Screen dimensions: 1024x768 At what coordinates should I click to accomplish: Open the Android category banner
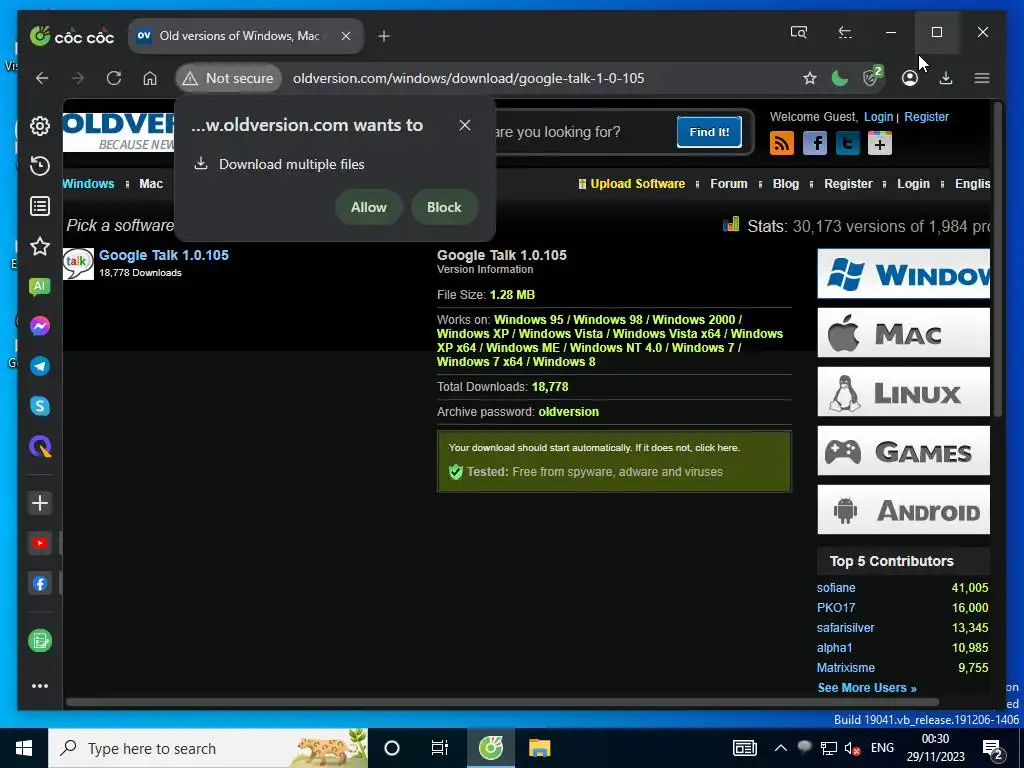904,509
